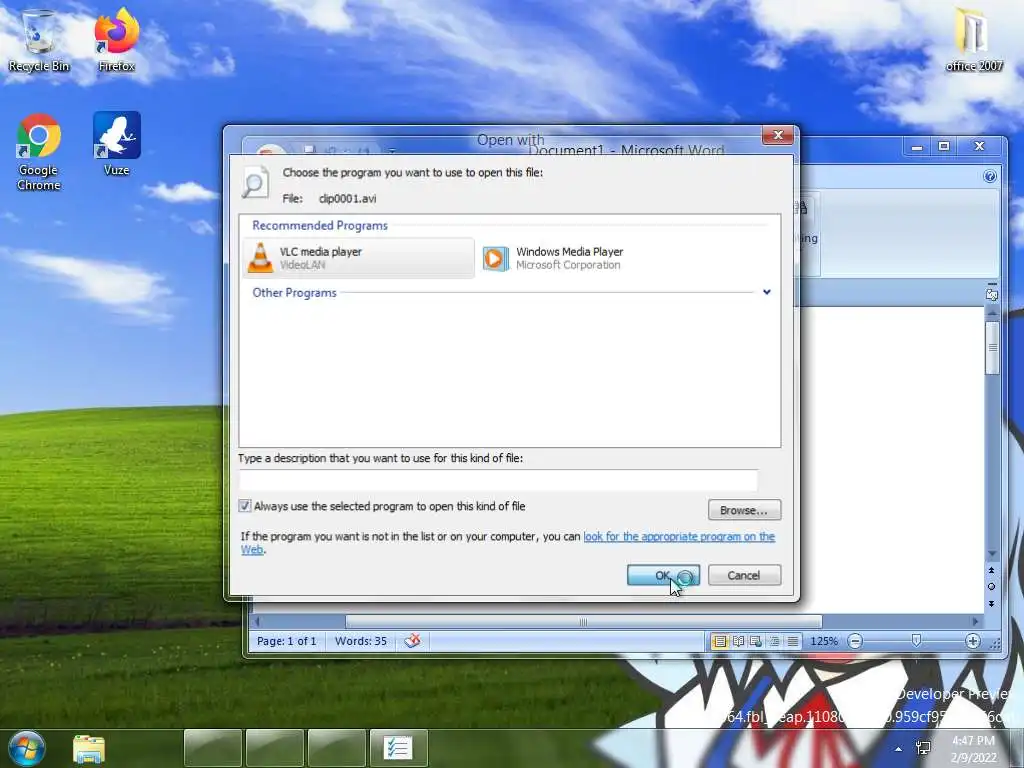Click the 4:47 PM taskbar clock
The image size is (1024, 768).
pos(974,749)
